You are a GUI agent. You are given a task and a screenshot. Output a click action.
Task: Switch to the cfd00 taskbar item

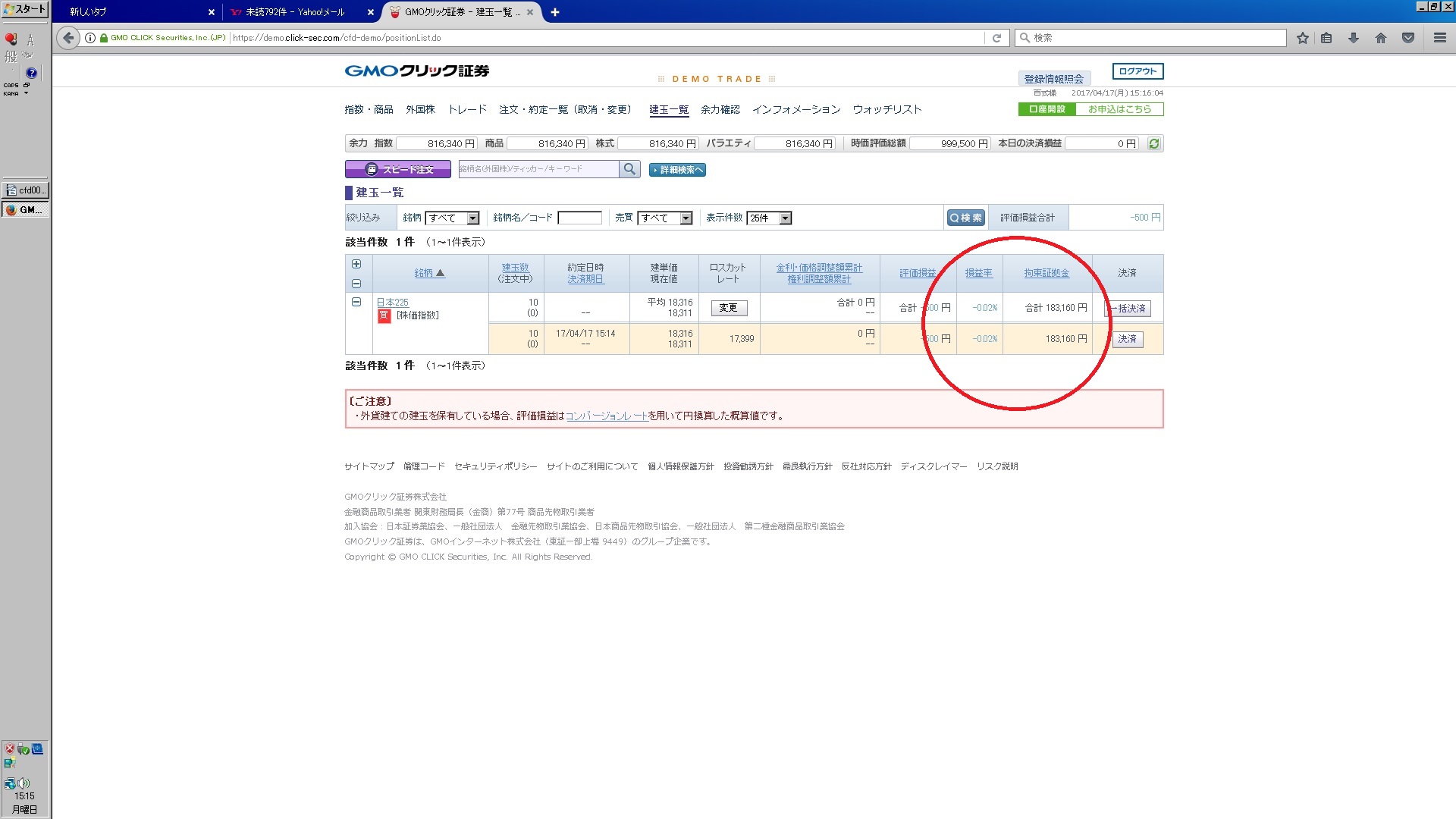[x=26, y=190]
